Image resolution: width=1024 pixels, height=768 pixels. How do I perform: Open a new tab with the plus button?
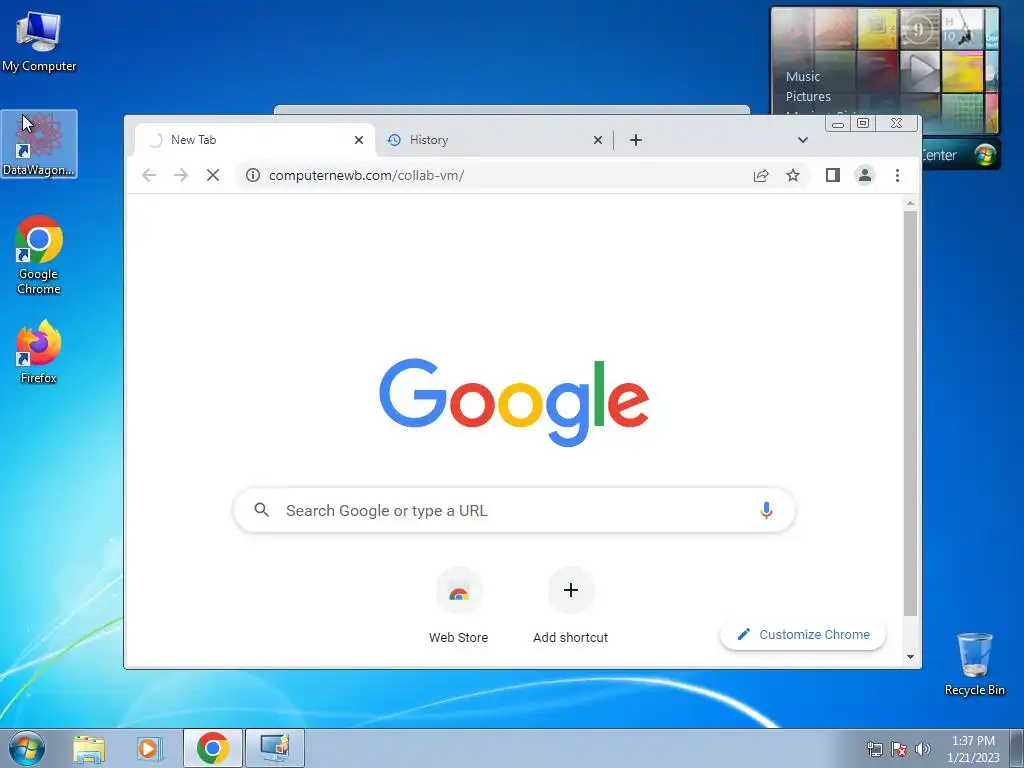click(x=635, y=140)
